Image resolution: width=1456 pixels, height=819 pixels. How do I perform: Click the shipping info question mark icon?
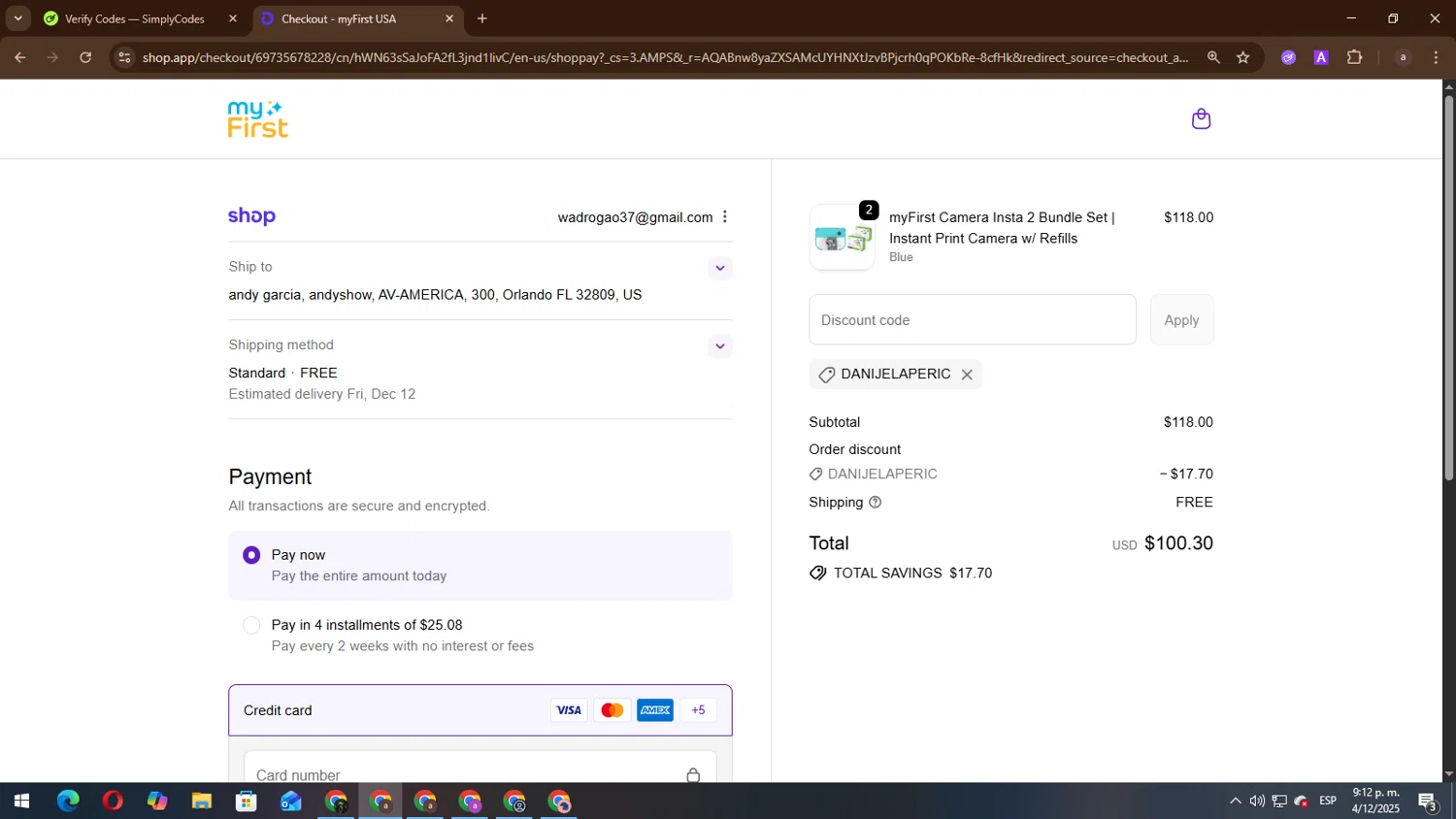click(875, 503)
